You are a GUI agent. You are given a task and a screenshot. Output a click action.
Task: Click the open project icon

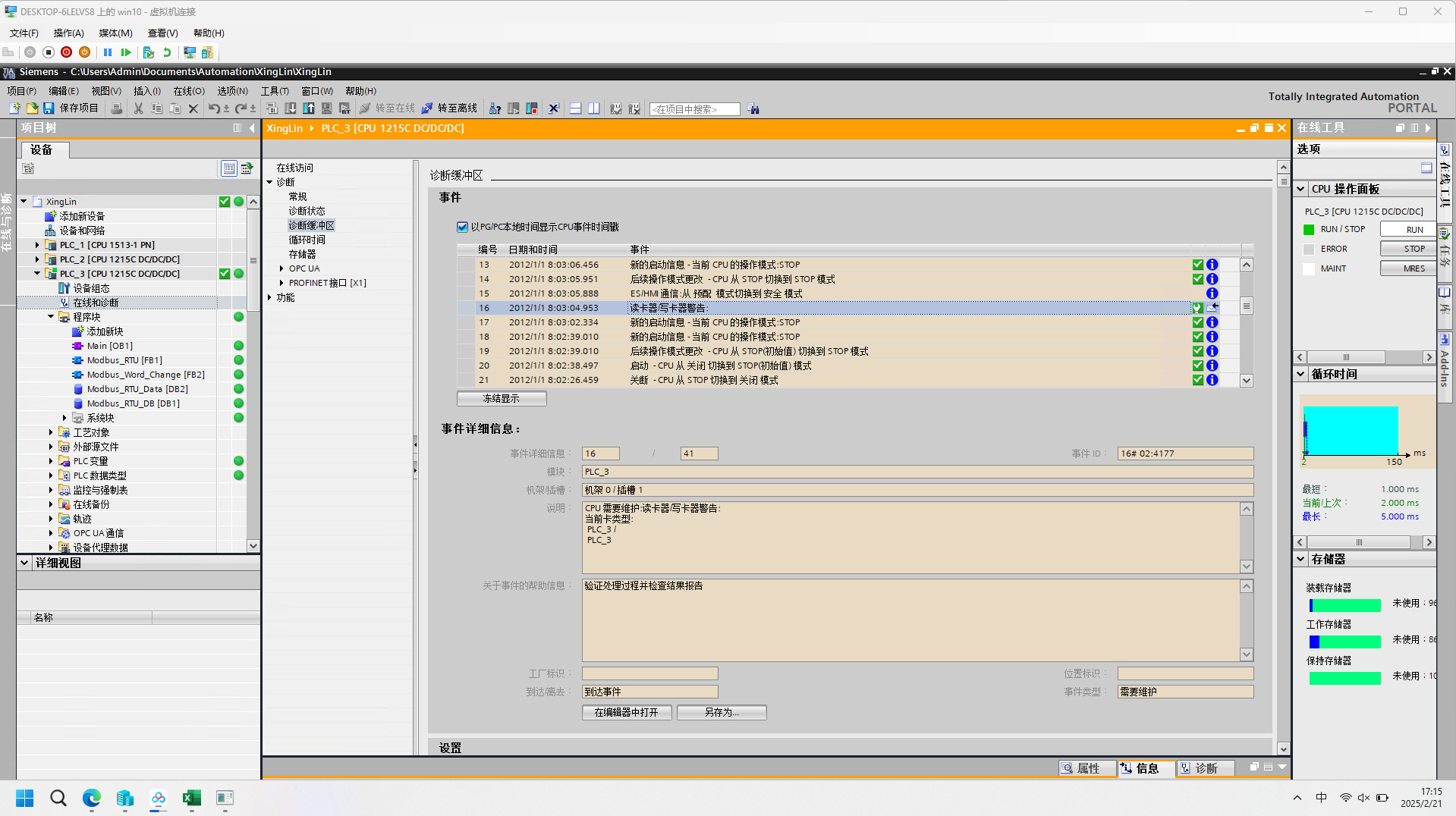[32, 108]
